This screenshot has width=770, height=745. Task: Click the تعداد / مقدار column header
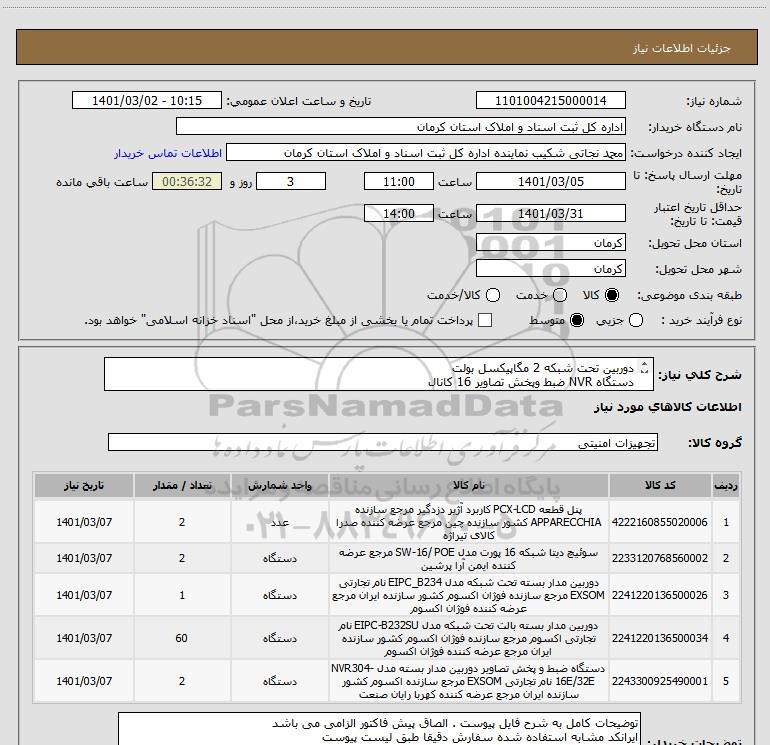coord(182,486)
